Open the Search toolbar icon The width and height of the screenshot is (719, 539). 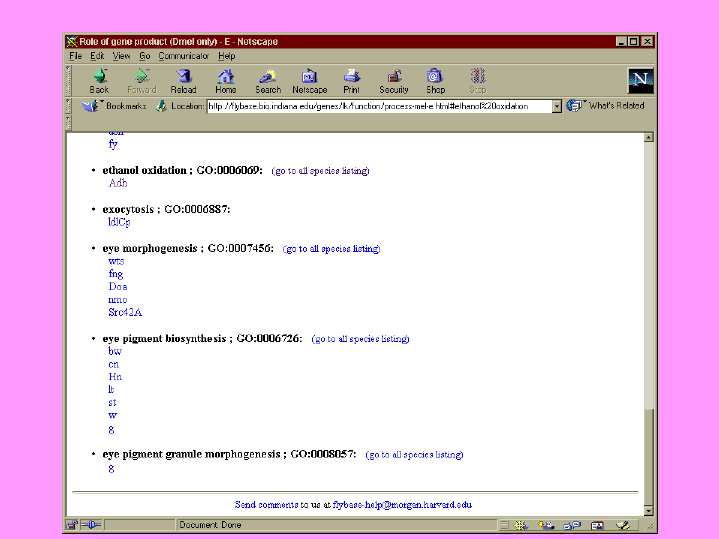pyautogui.click(x=268, y=78)
